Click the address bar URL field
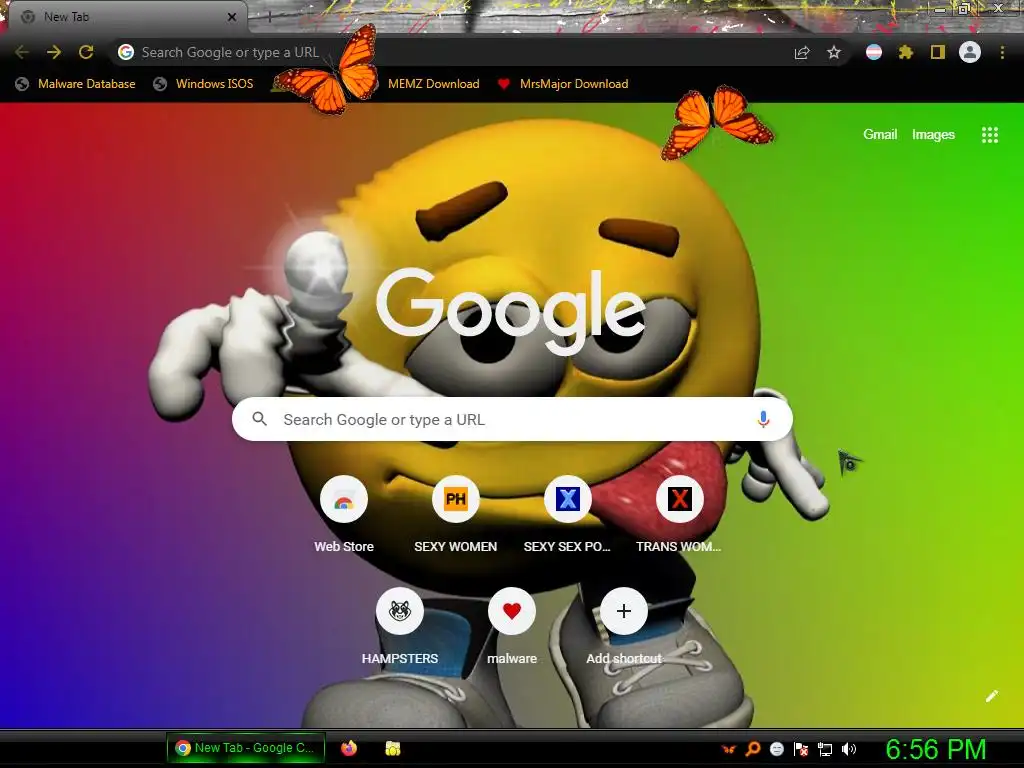The height and width of the screenshot is (768, 1024). (451, 52)
